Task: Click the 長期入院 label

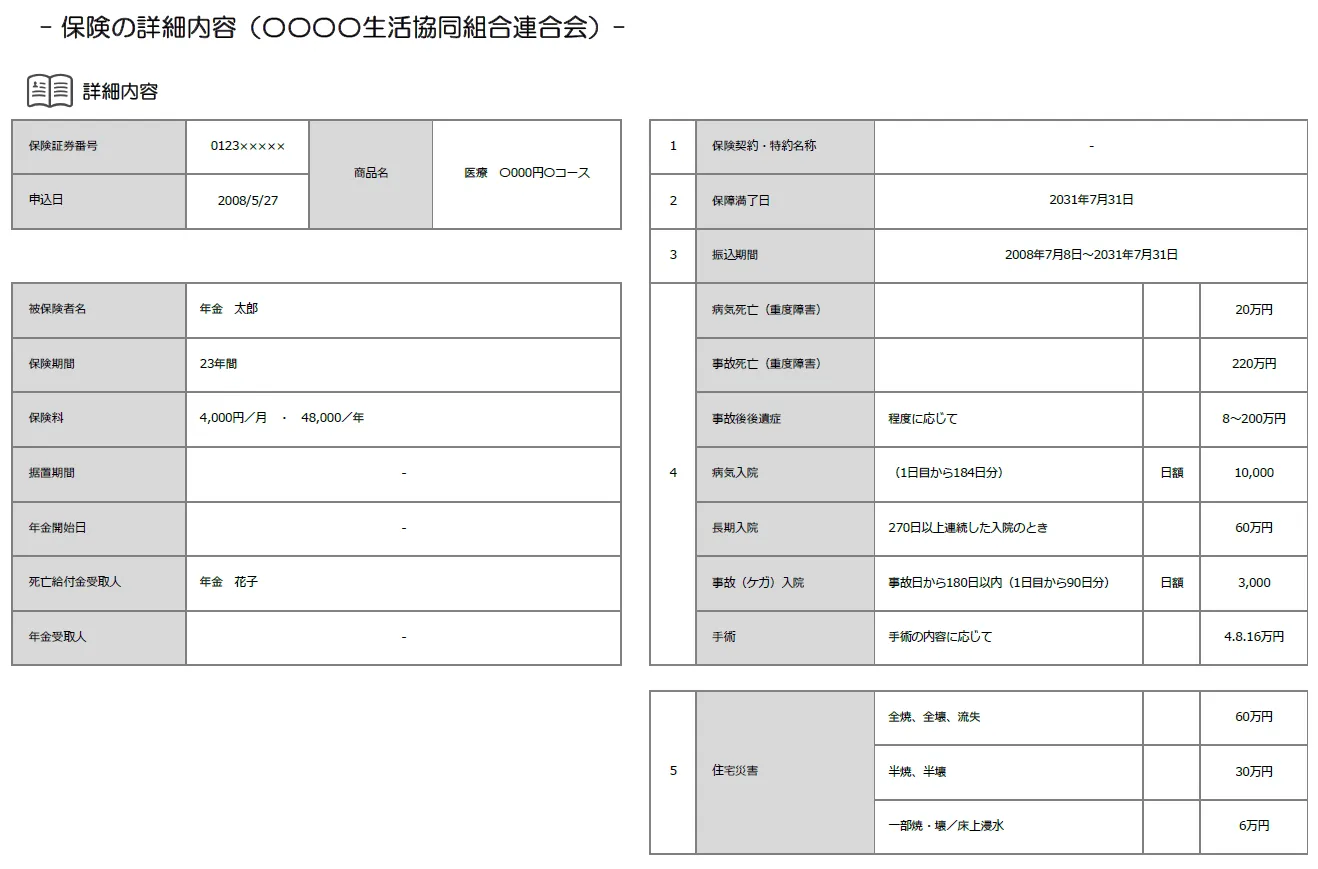Action: [735, 528]
